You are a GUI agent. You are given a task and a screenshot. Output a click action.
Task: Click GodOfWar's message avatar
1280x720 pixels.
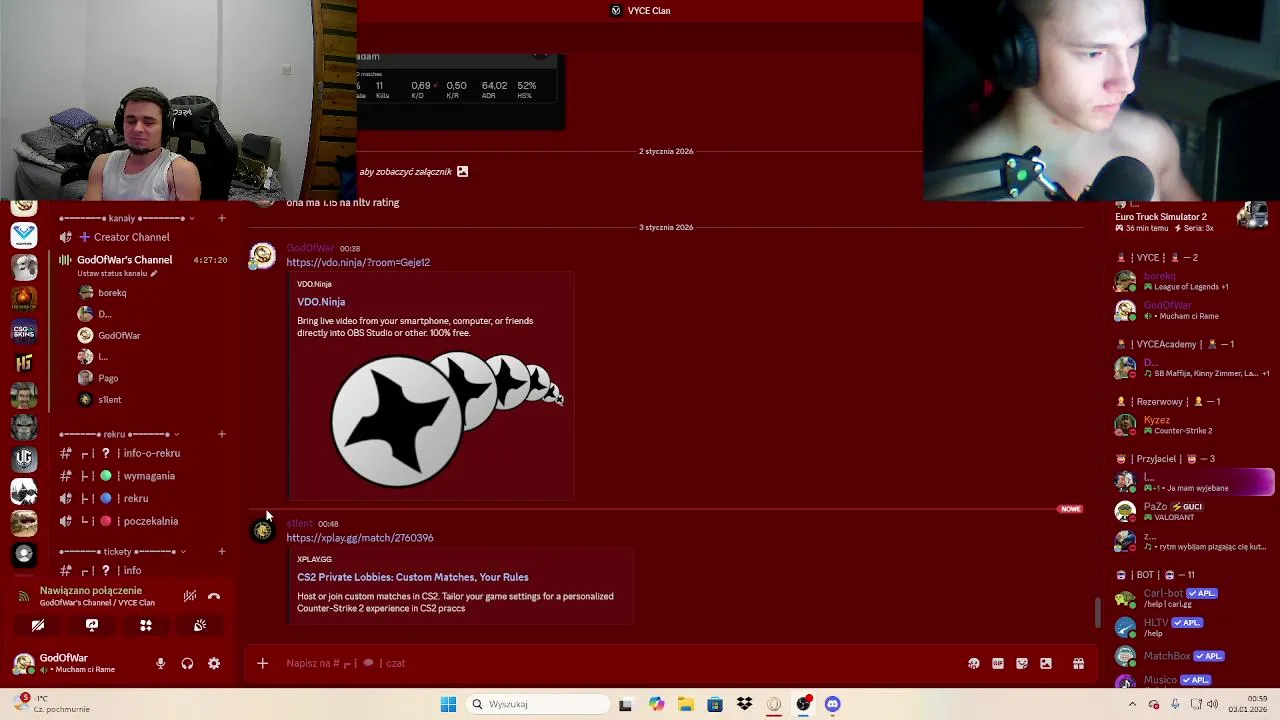click(262, 256)
